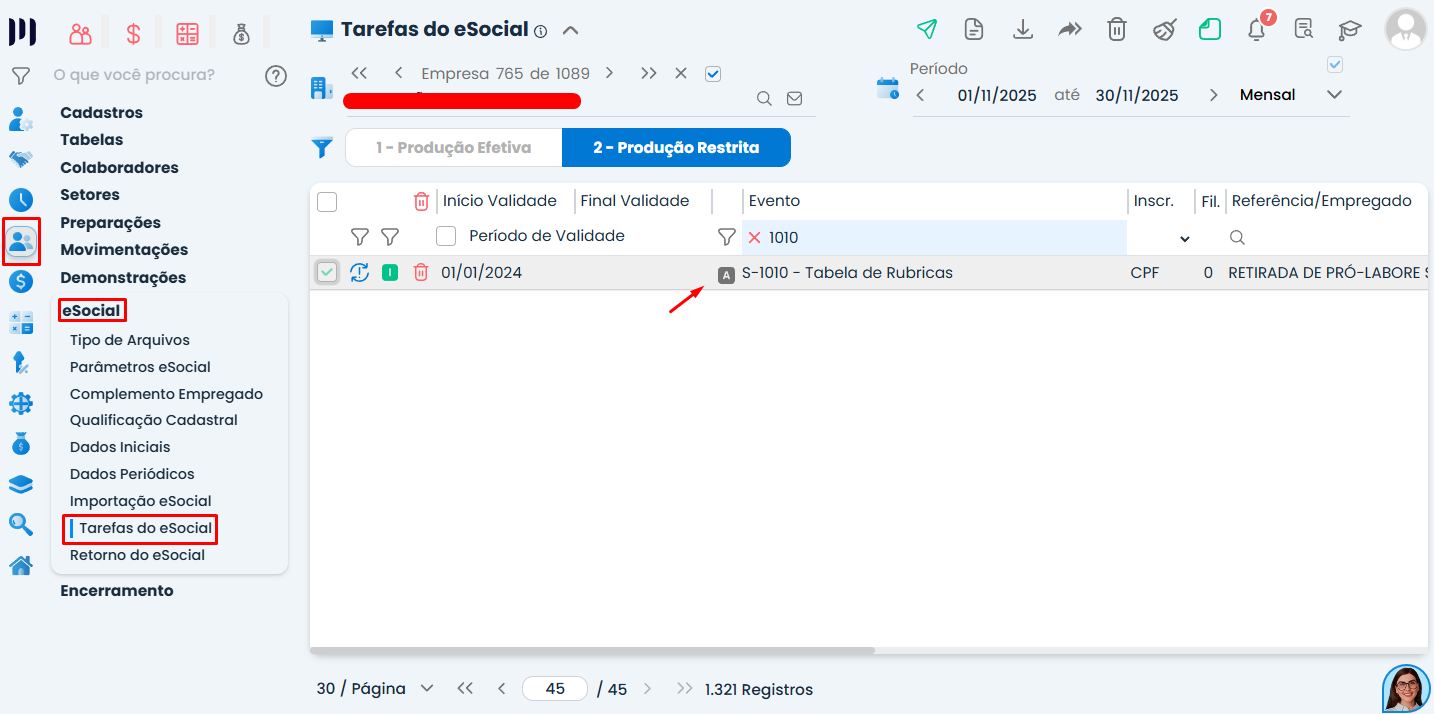Jump to first company double arrow

[360, 73]
